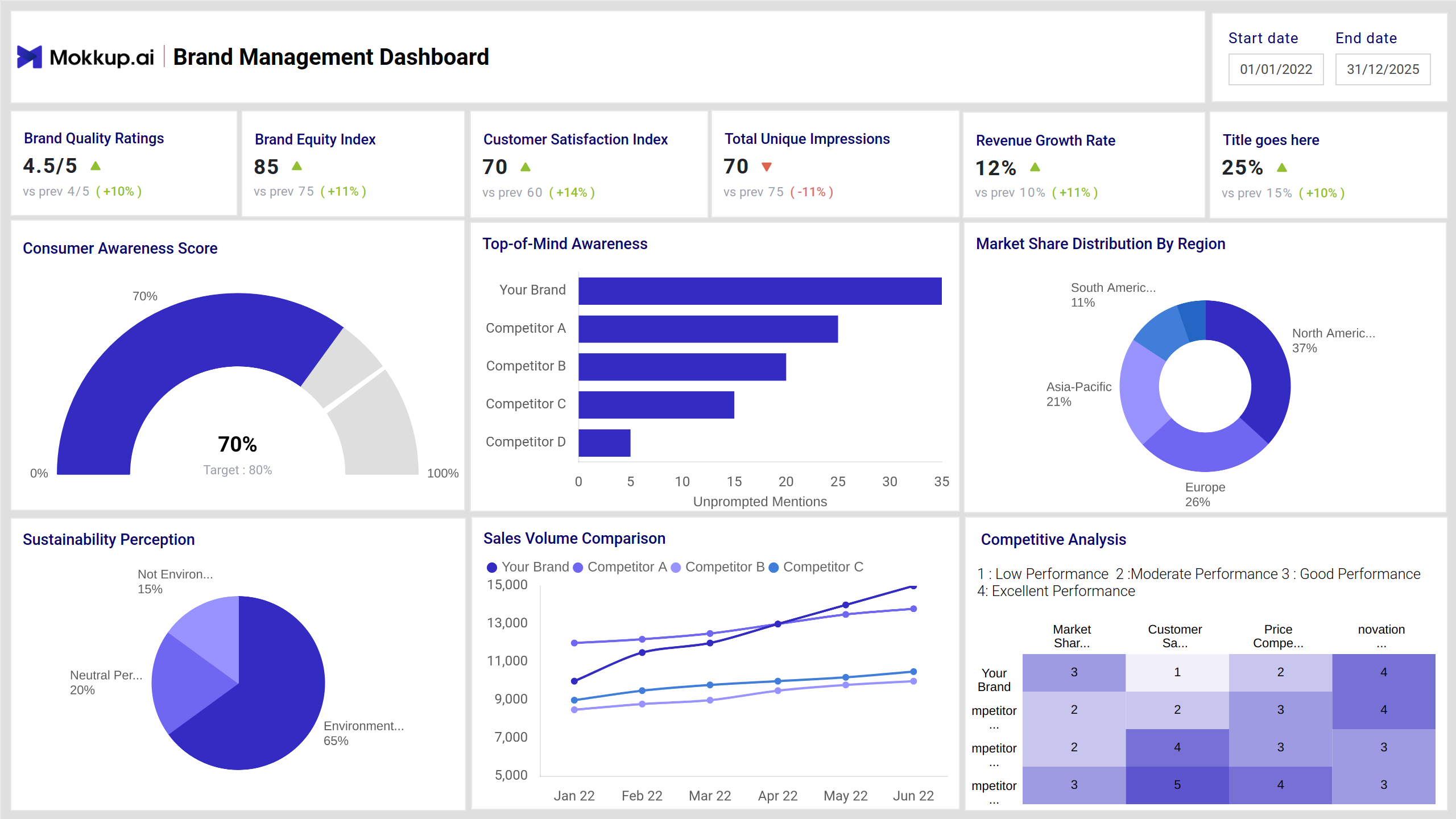
Task: Click the Competitive Analysis panel title
Action: [1053, 540]
